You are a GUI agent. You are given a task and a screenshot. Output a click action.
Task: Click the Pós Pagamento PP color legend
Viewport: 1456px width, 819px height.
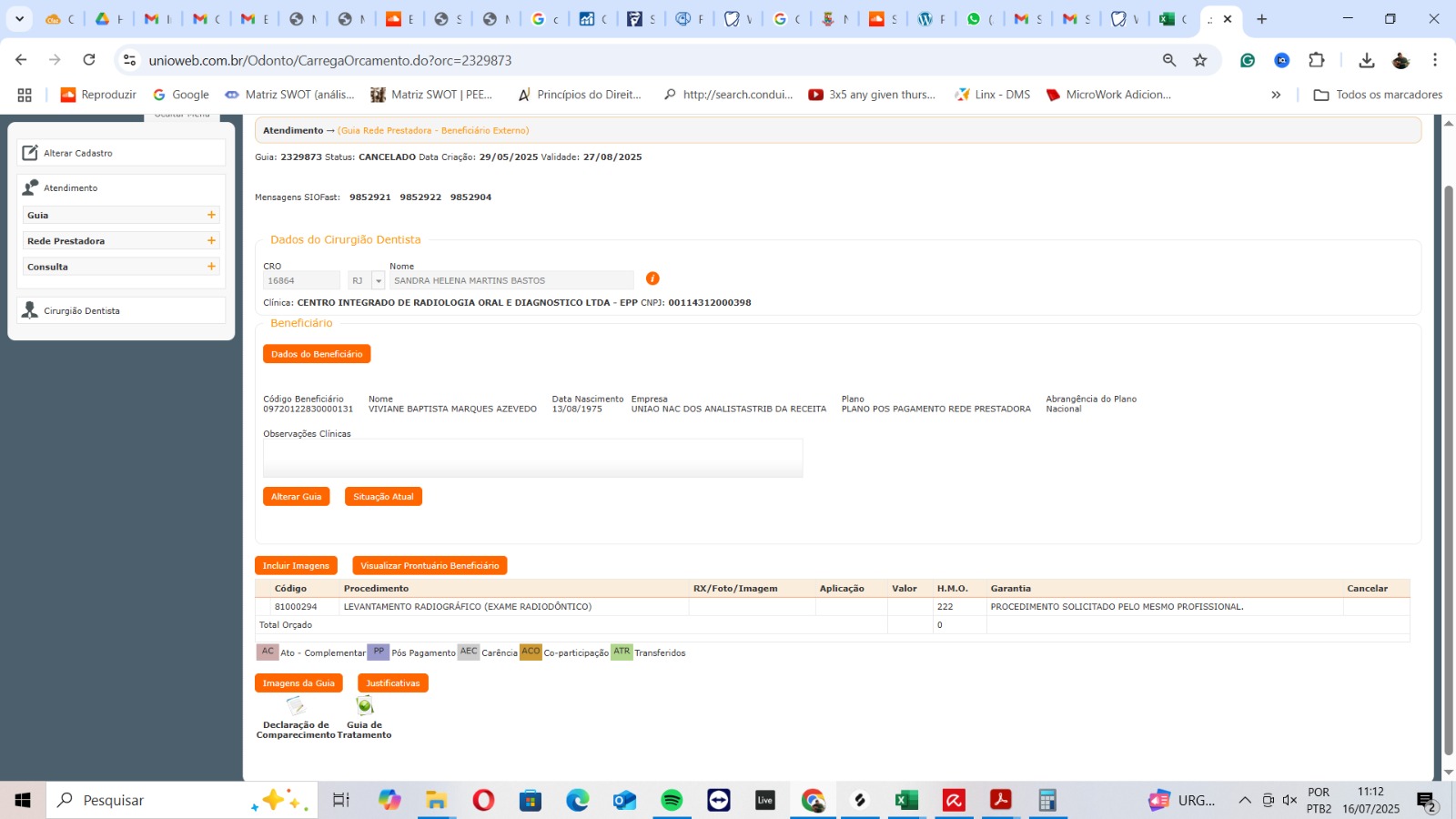coord(379,652)
